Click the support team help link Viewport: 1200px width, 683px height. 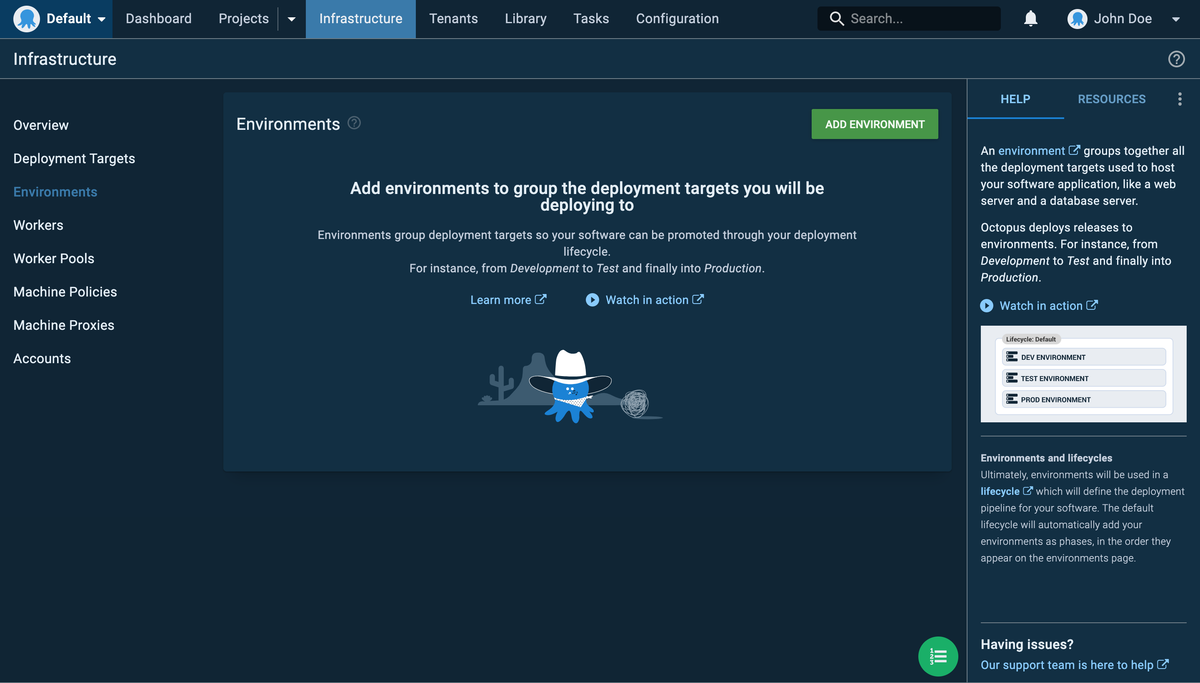point(1068,664)
